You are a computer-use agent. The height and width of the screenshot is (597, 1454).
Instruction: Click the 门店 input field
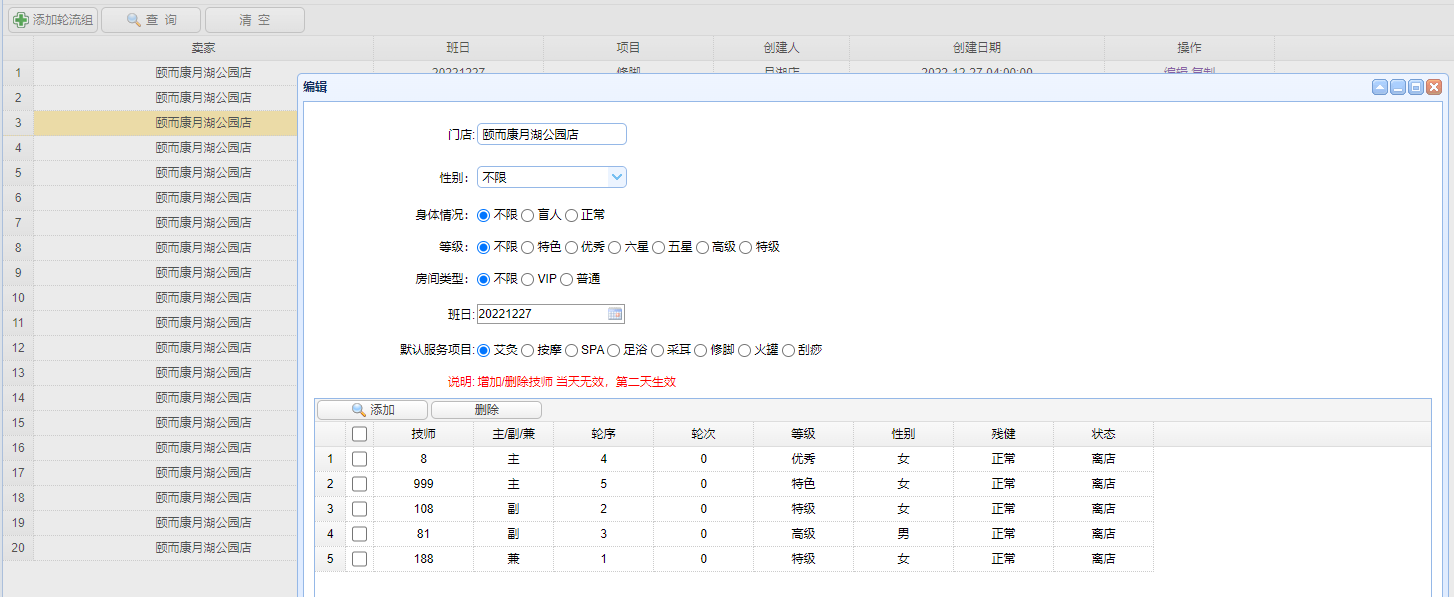coord(552,134)
